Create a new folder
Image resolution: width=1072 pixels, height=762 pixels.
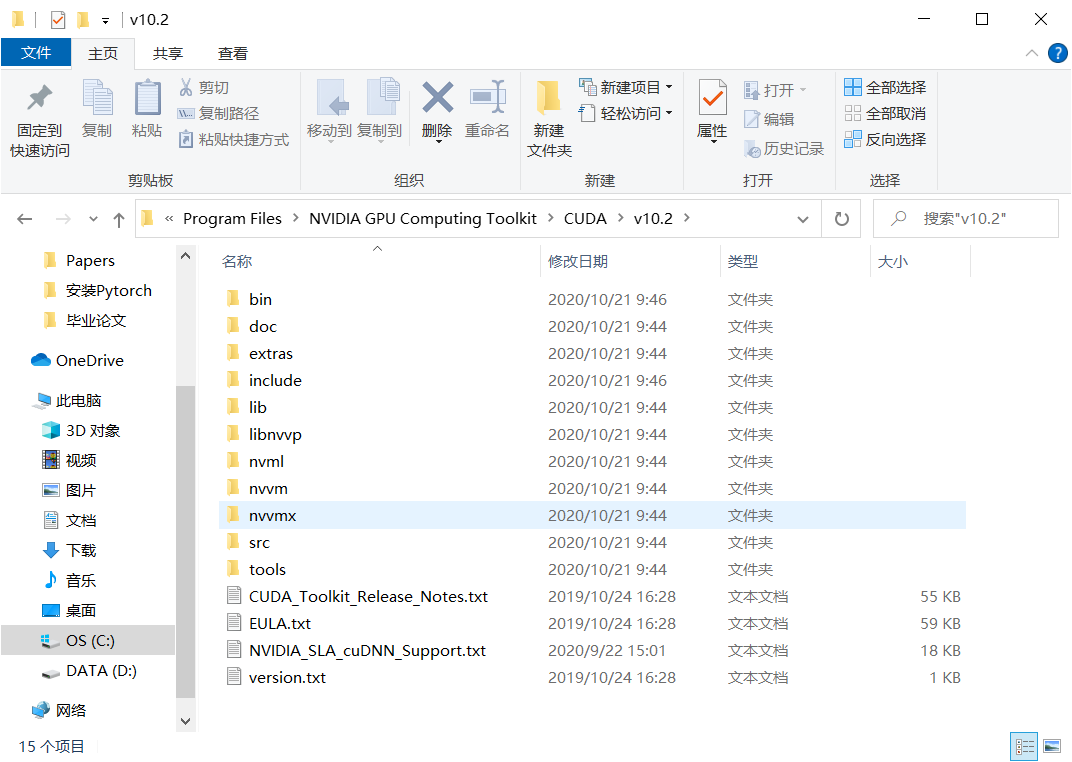coord(549,120)
